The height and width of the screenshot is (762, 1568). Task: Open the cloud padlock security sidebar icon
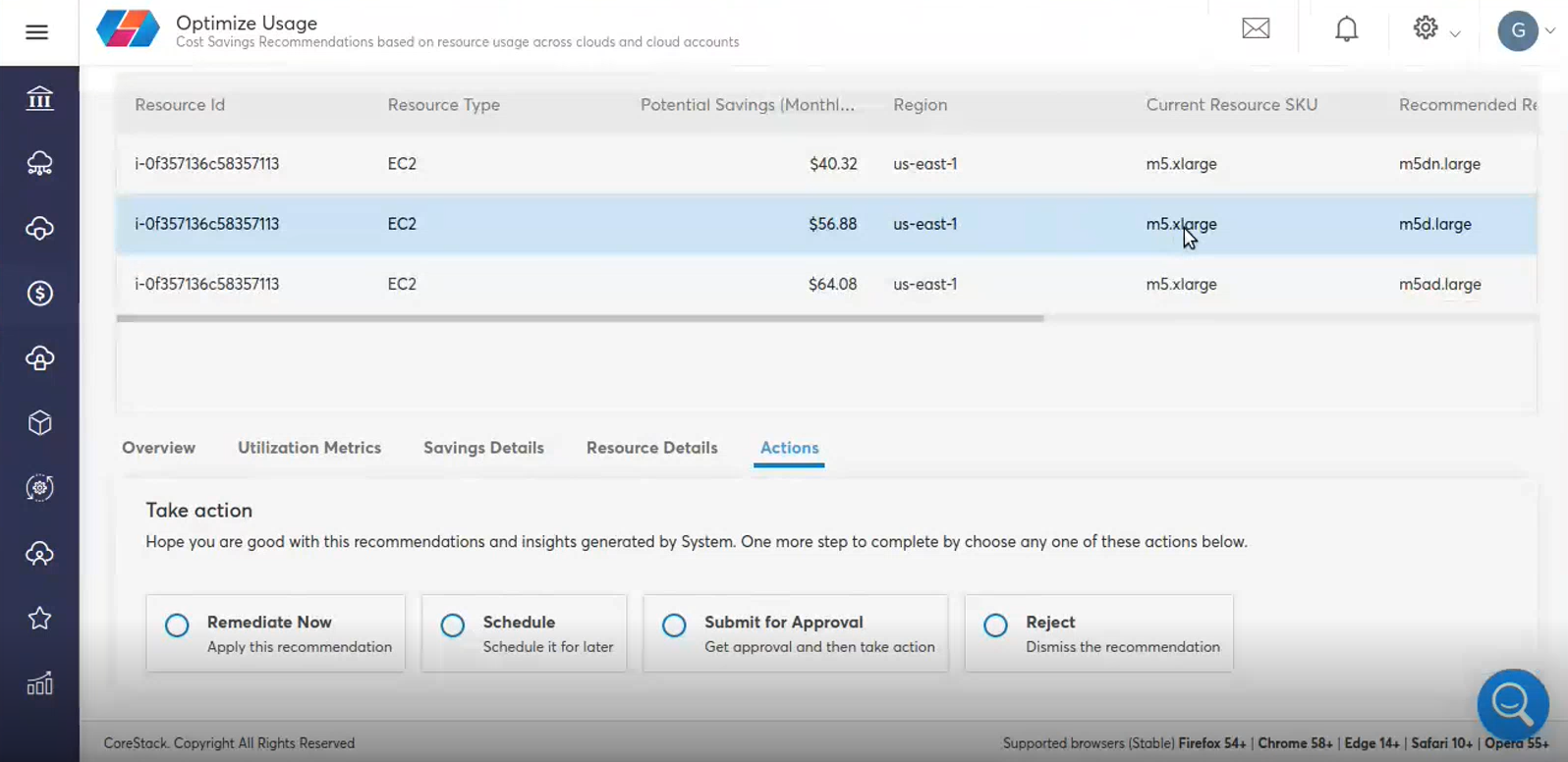click(39, 357)
